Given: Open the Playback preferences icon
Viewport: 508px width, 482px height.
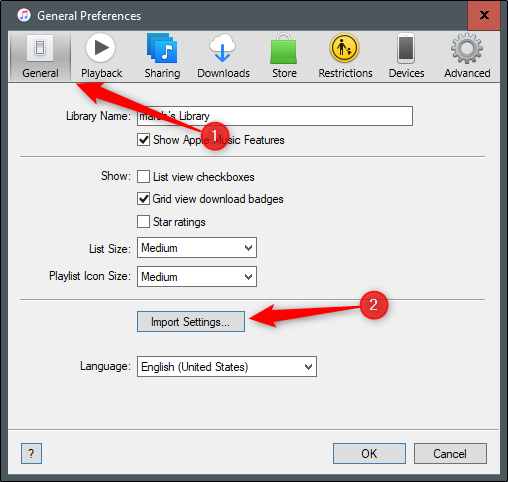Looking at the screenshot, I should click(x=101, y=48).
